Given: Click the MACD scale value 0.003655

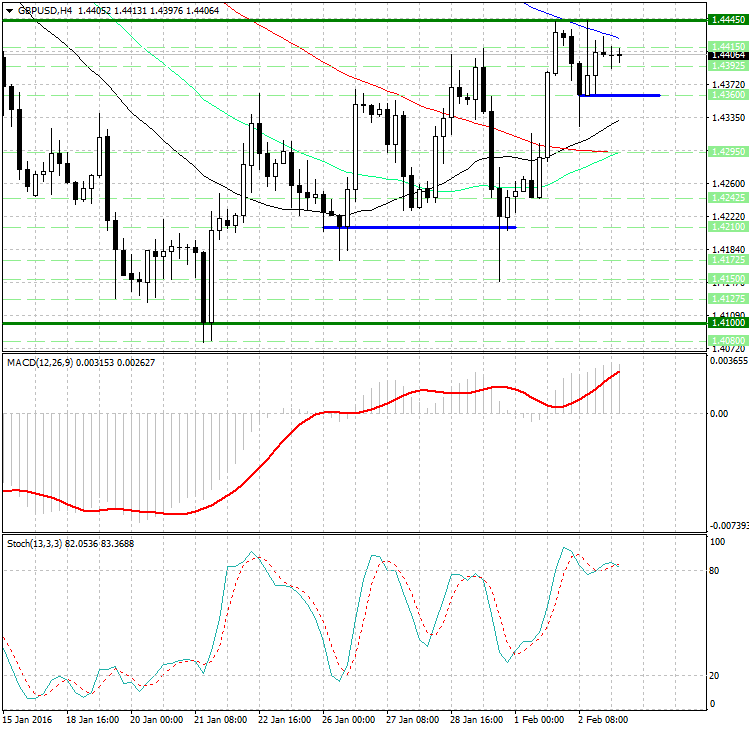Looking at the screenshot, I should coord(729,361).
